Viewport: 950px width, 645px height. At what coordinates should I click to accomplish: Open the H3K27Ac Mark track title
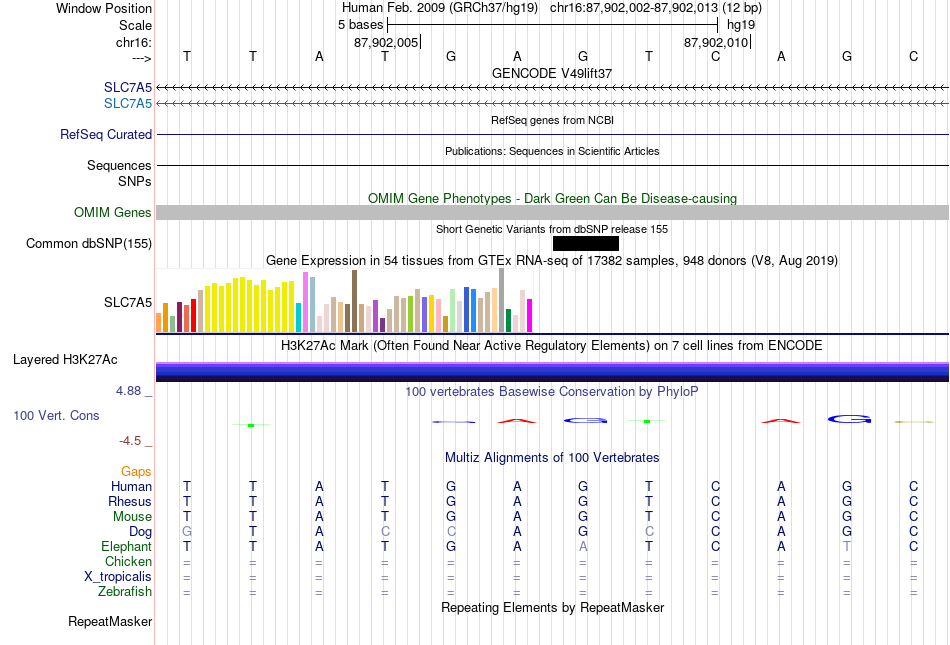[552, 346]
